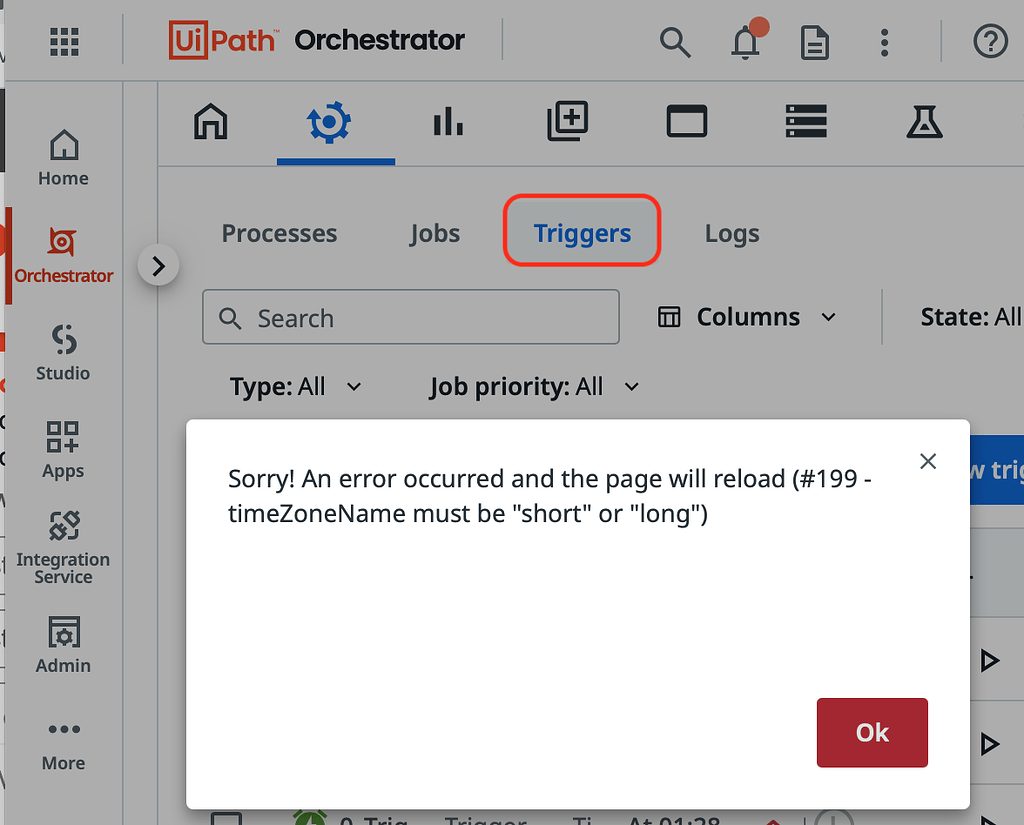Viewport: 1024px width, 825px height.
Task: Close the error dialog with X
Action: coord(927,461)
